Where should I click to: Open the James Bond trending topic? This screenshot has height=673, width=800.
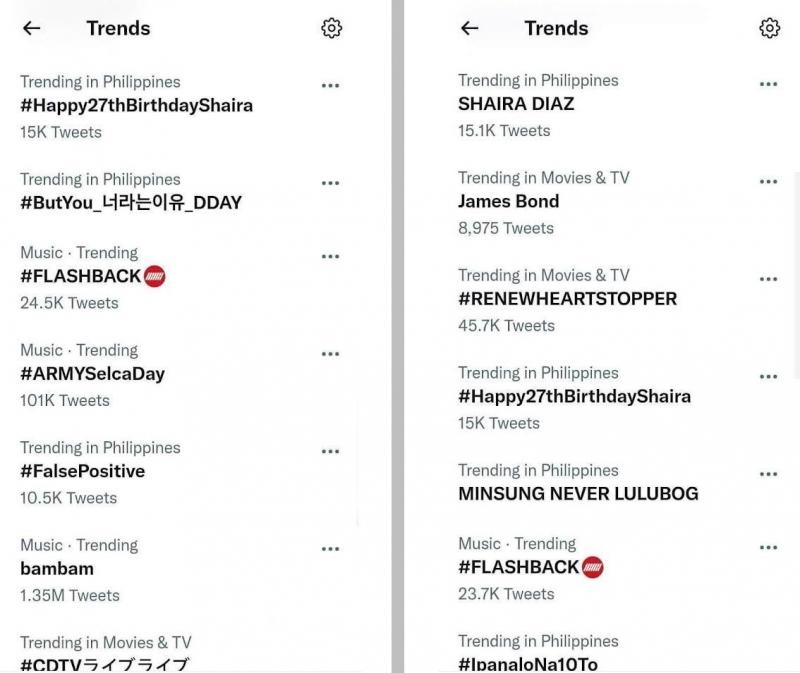508,201
